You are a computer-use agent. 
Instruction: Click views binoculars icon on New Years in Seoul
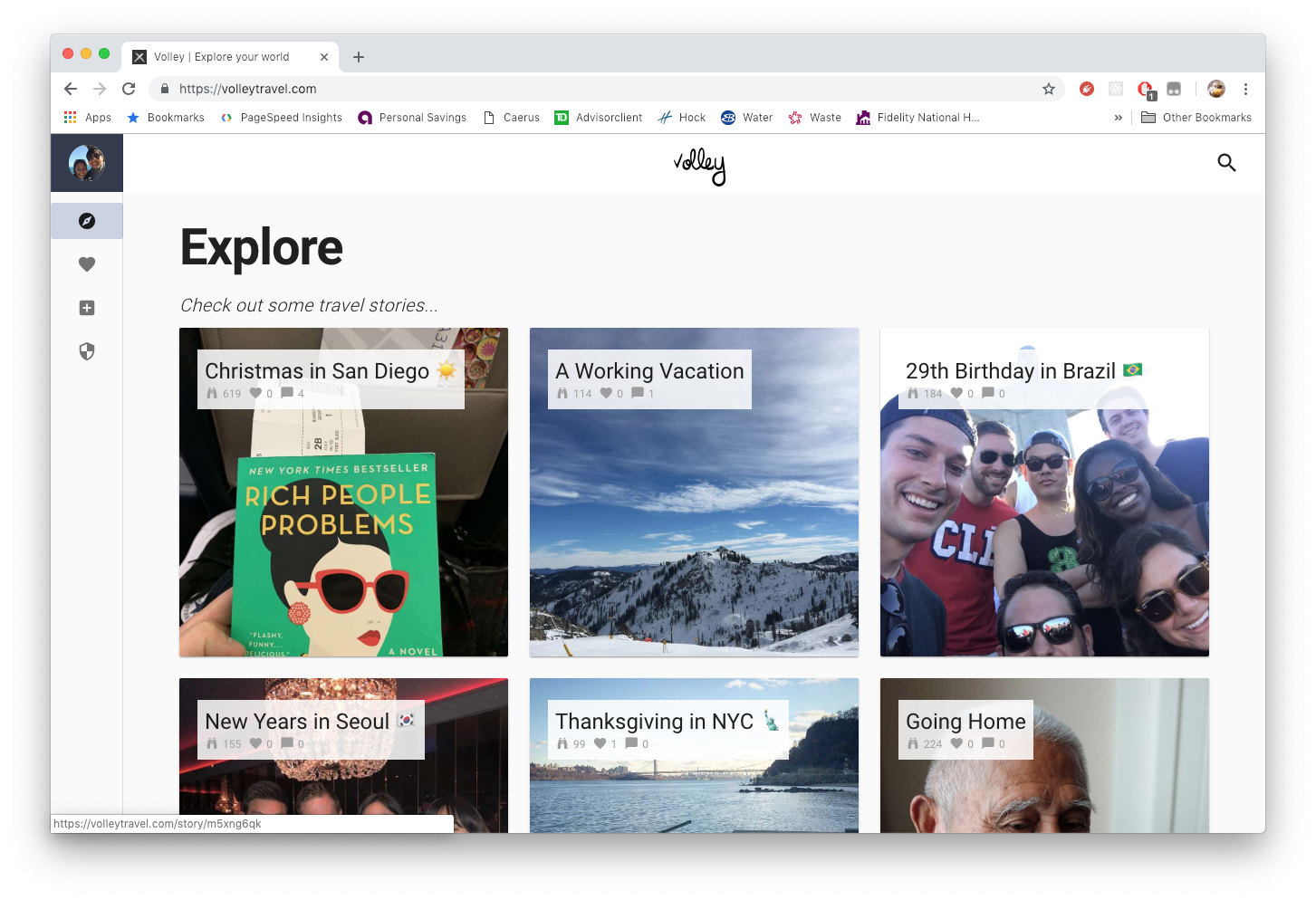point(212,743)
